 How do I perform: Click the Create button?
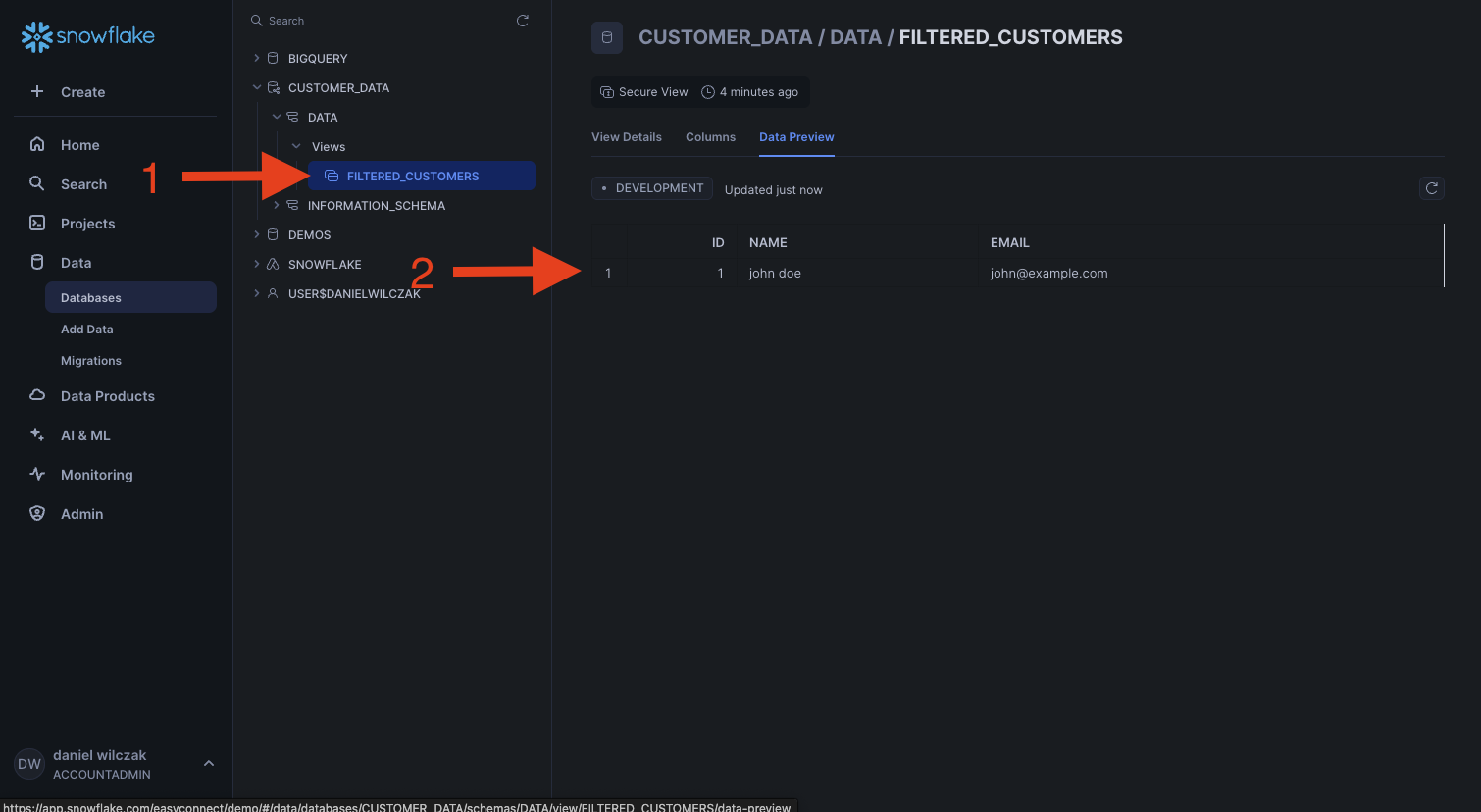(x=67, y=92)
